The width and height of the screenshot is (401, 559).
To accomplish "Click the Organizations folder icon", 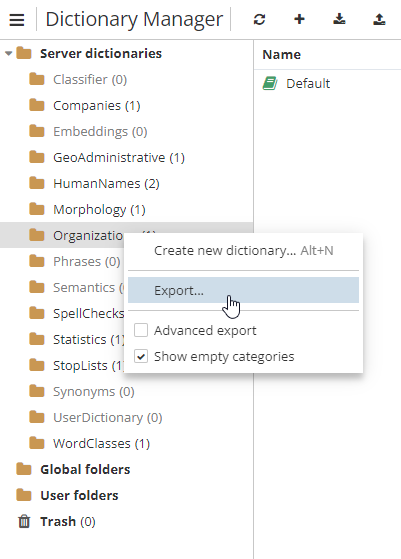I will pyautogui.click(x=37, y=235).
